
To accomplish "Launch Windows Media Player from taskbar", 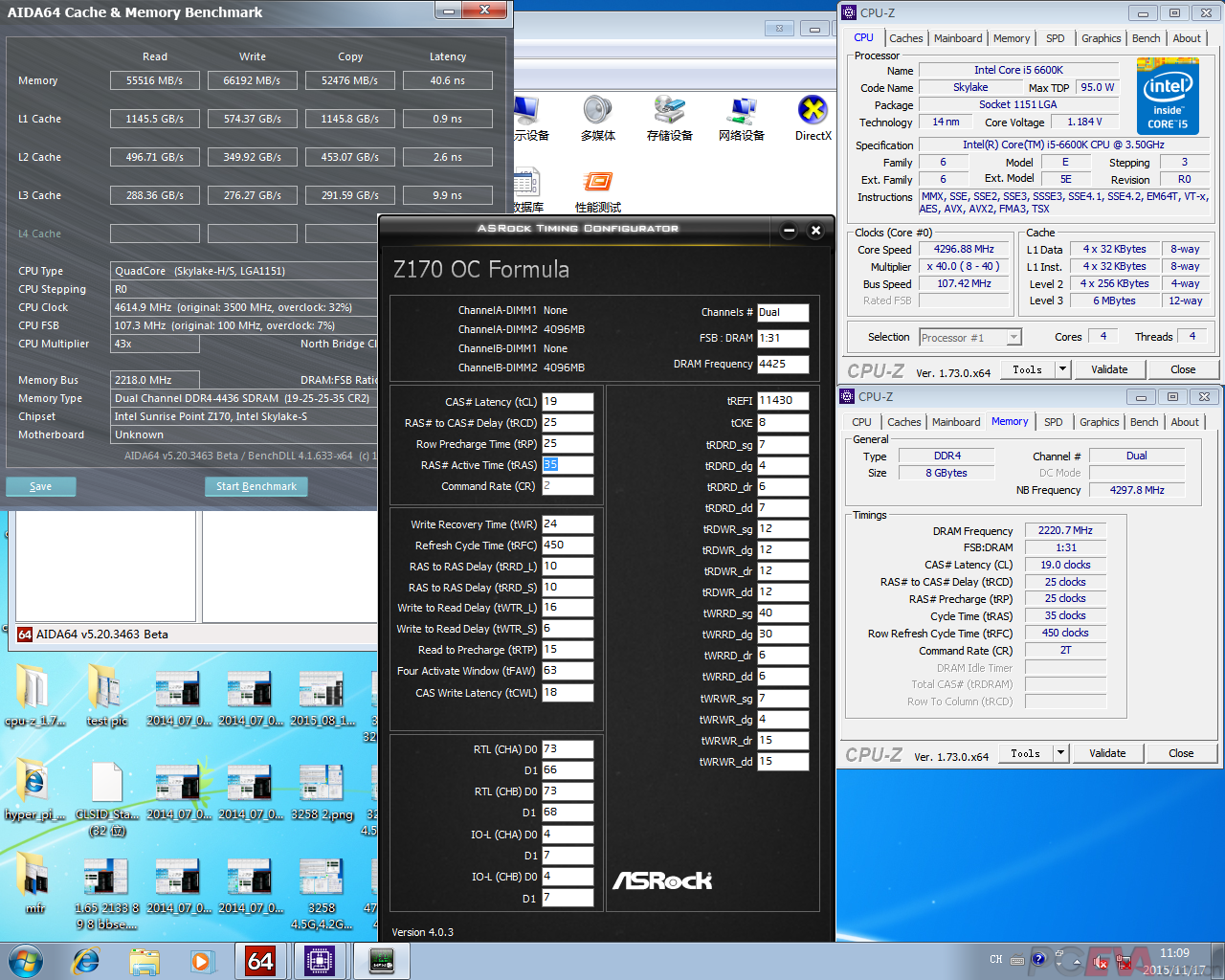I will 202,960.
